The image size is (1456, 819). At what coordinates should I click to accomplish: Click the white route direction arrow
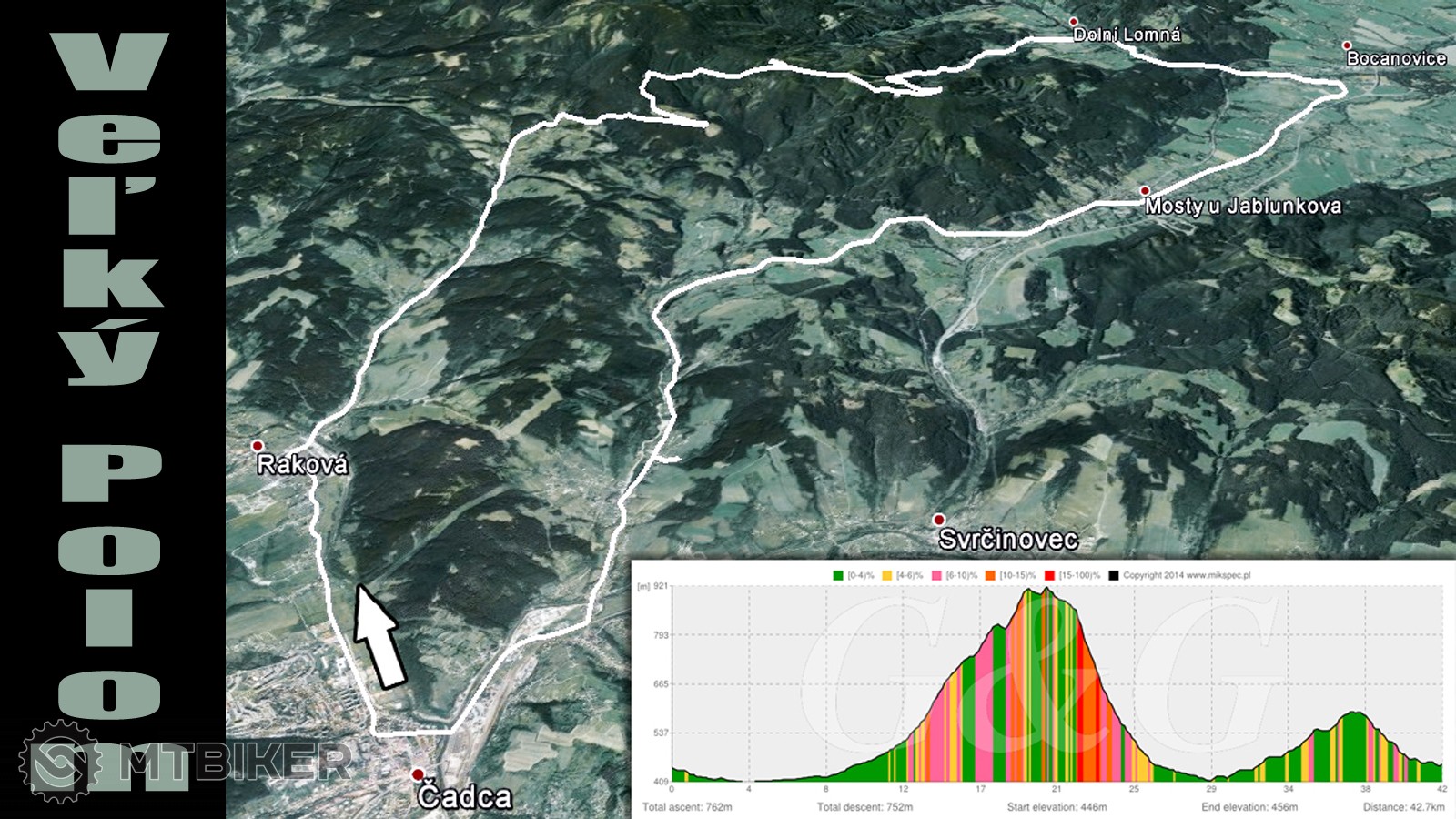[x=377, y=636]
